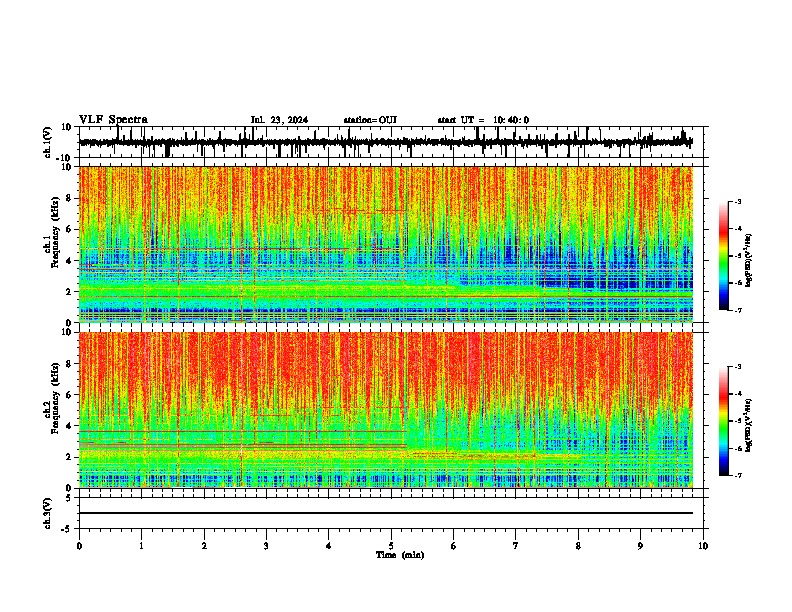This screenshot has width=792, height=612.
Task: Click the ch.2 spectrogram plot
Action: click(x=386, y=410)
